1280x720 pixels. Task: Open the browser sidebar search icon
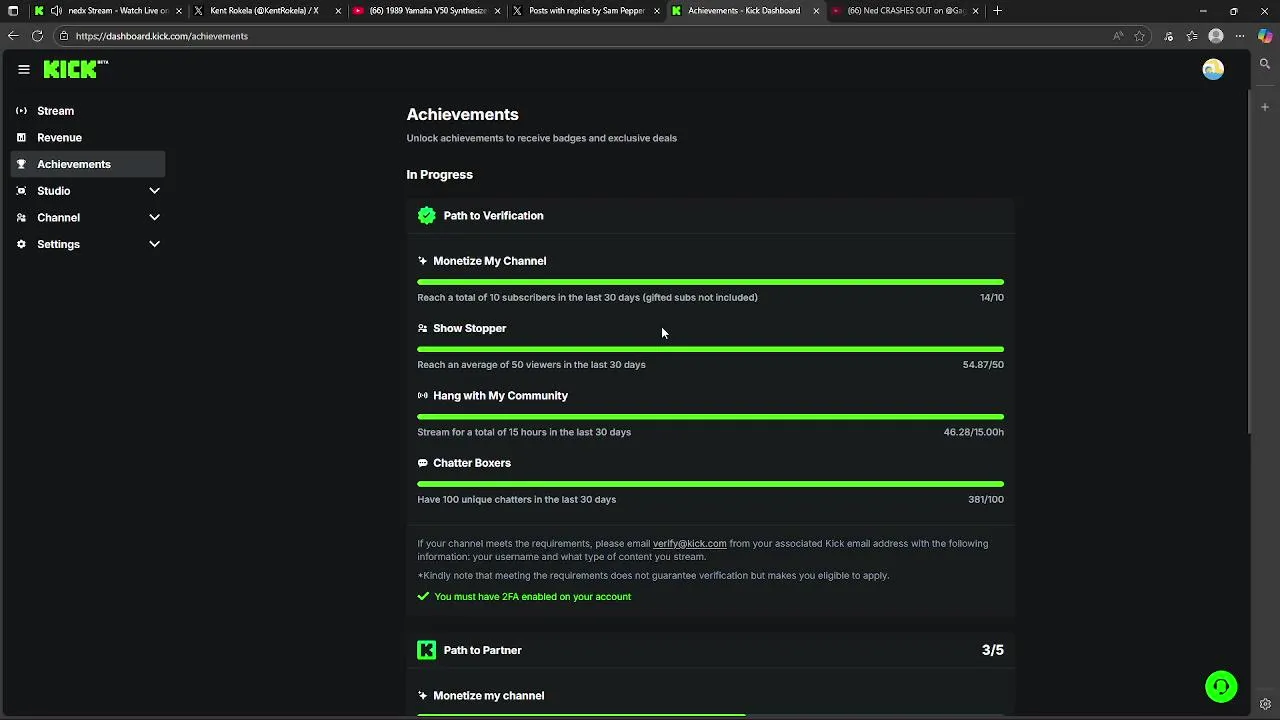coord(1265,64)
